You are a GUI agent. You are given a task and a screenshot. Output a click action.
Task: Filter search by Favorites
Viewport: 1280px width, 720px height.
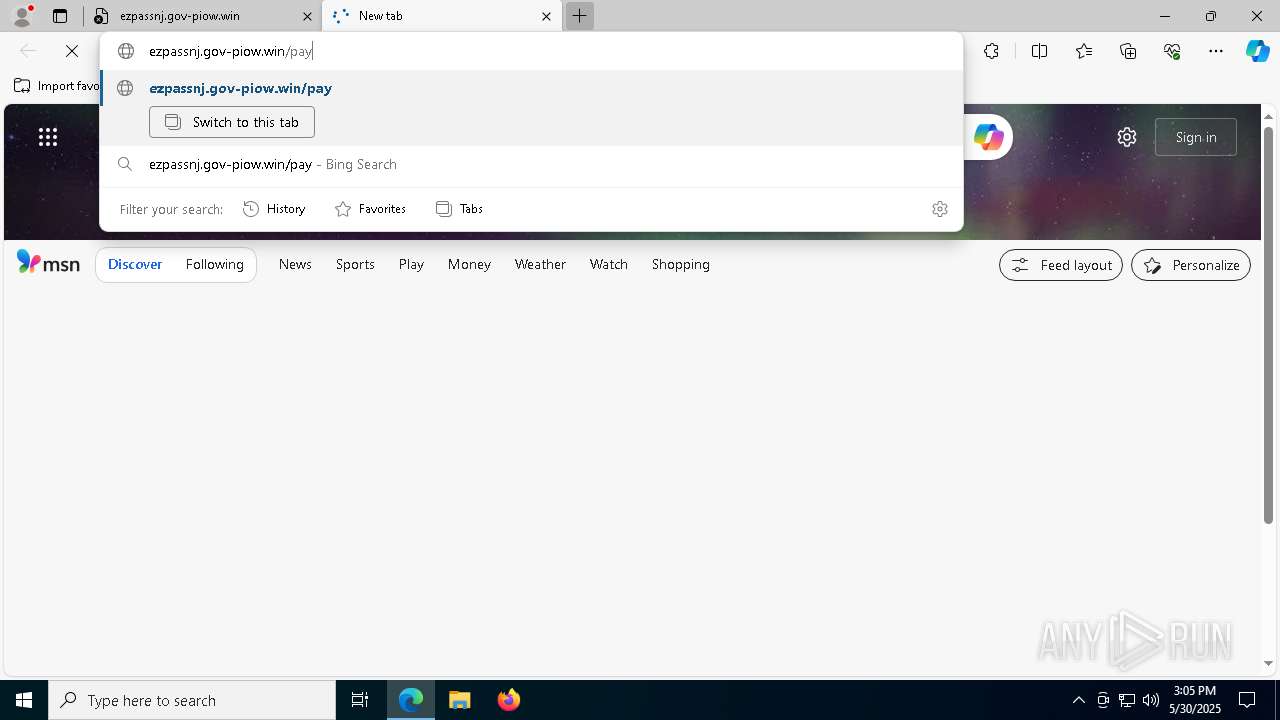370,209
